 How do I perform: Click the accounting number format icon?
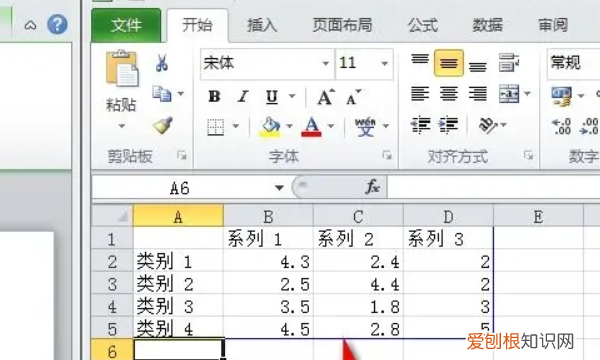click(x=561, y=96)
